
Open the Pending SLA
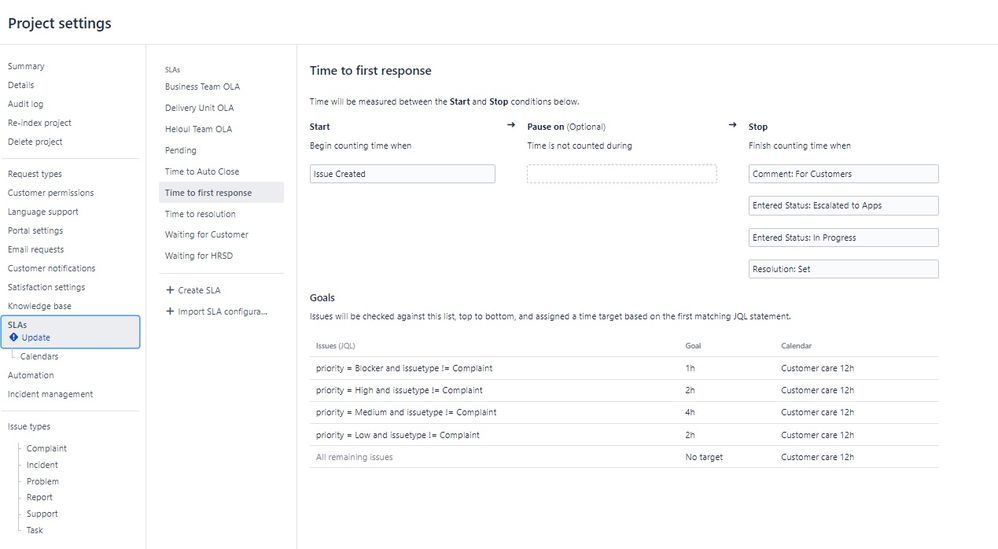point(181,150)
